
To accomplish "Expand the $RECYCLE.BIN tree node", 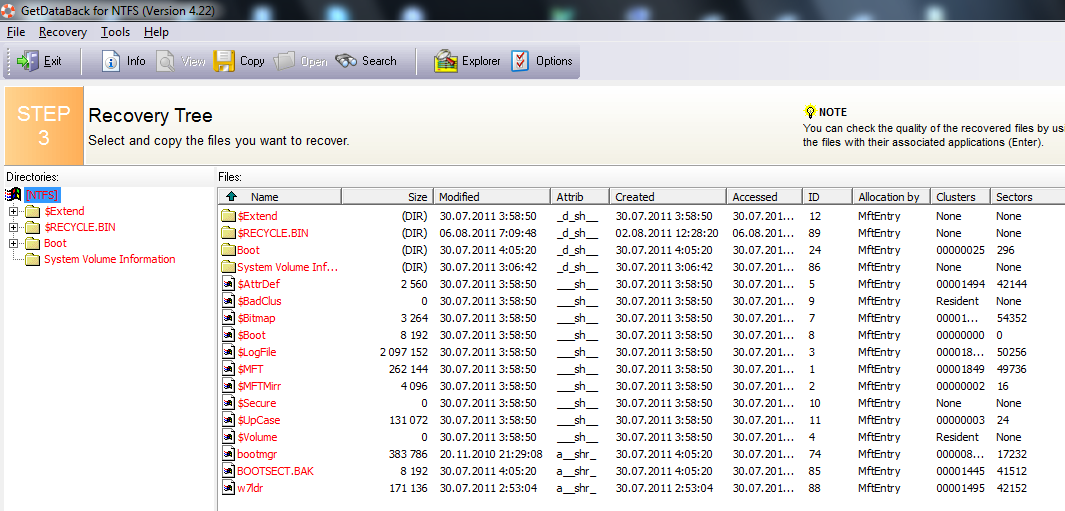I will coord(14,227).
